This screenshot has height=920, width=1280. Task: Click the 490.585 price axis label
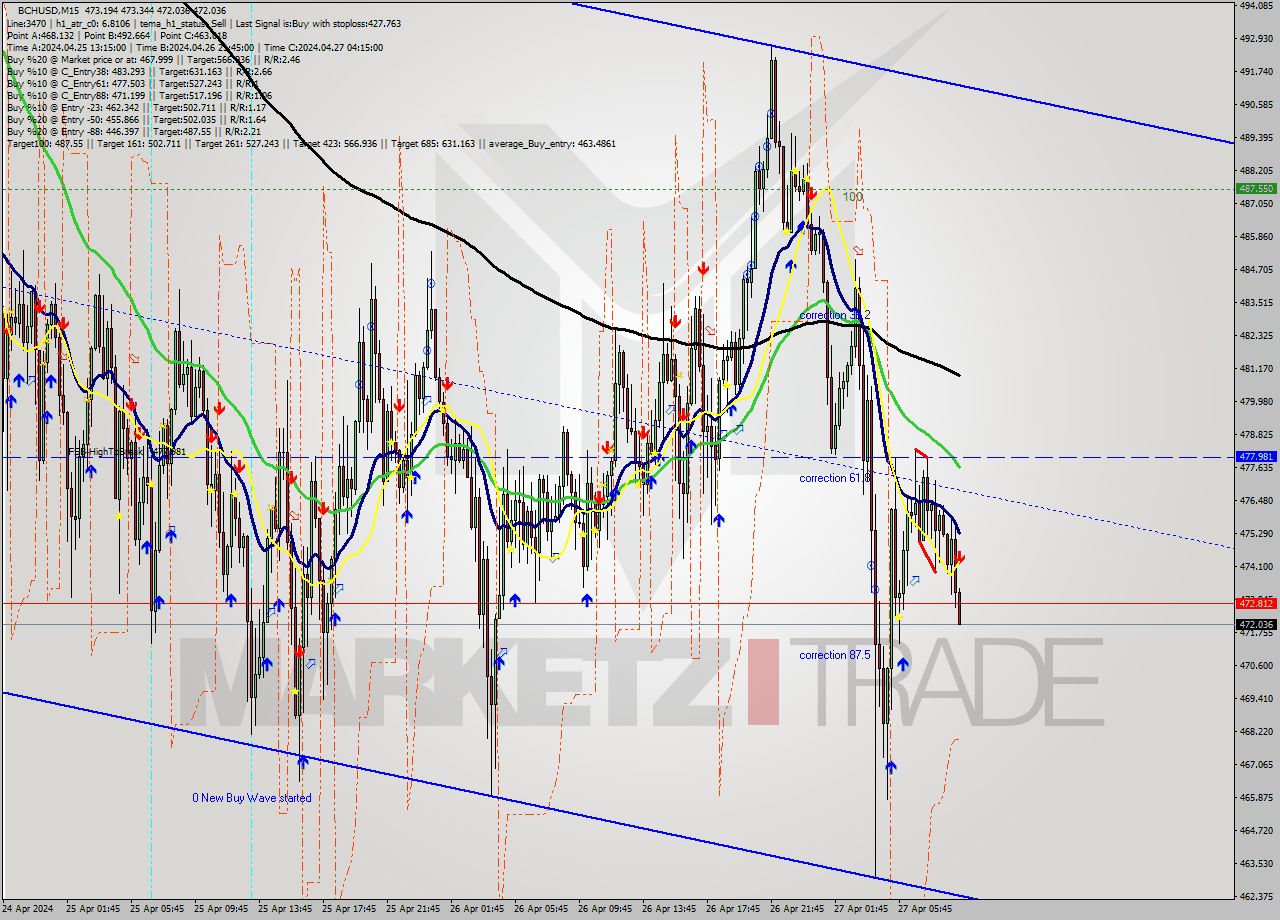coord(1257,105)
